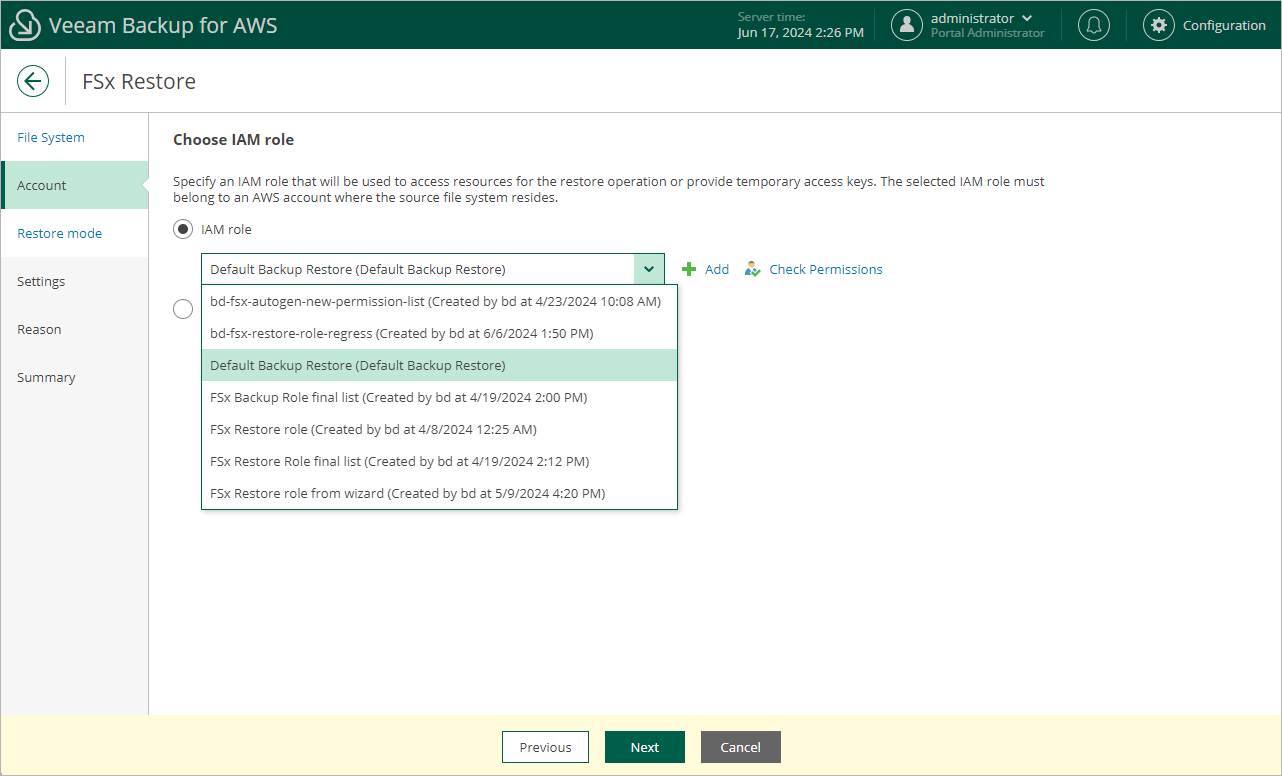Choose bd-fsx-restore-role-regress role
This screenshot has width=1282, height=776.
[439, 333]
